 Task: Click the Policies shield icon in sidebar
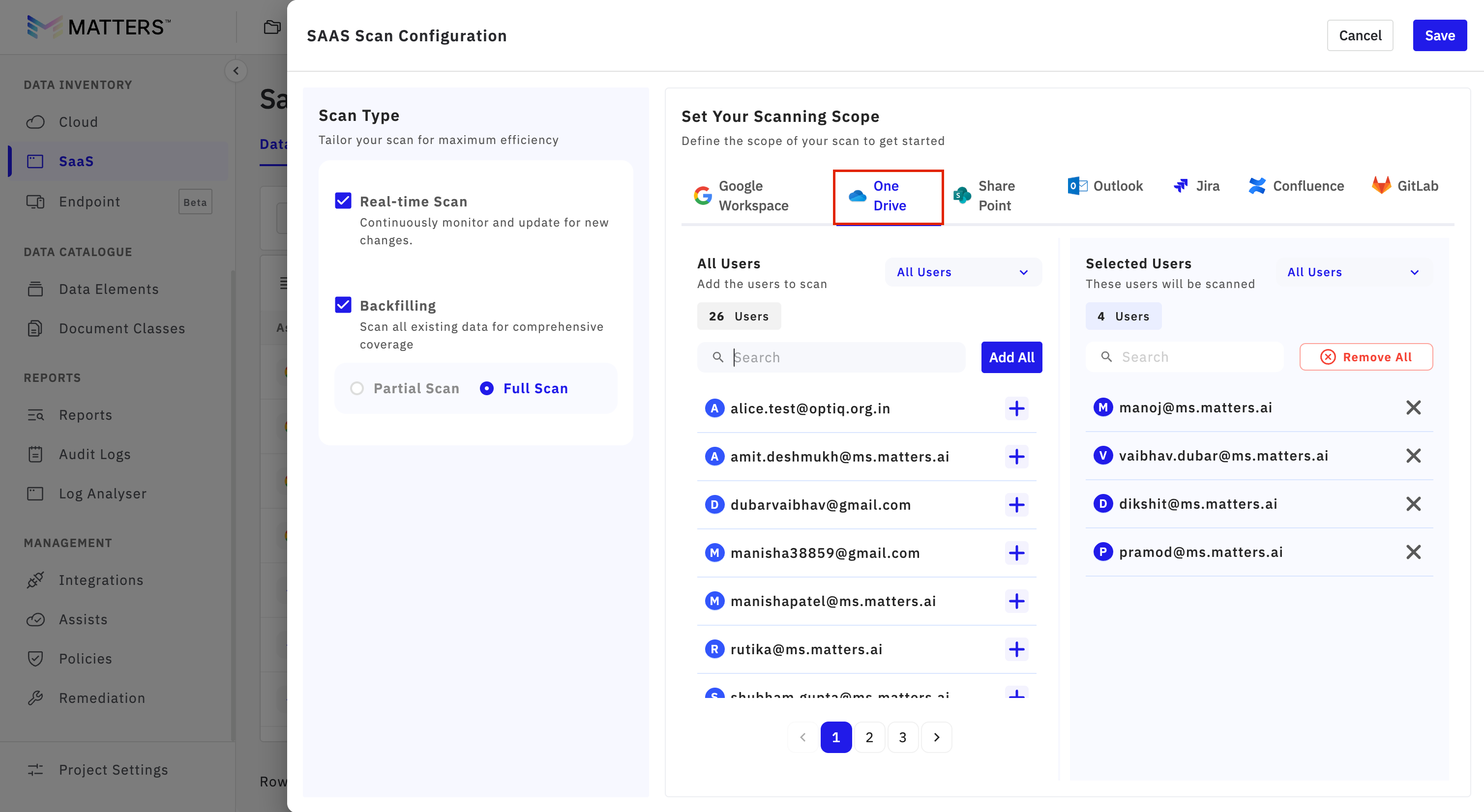coord(35,659)
